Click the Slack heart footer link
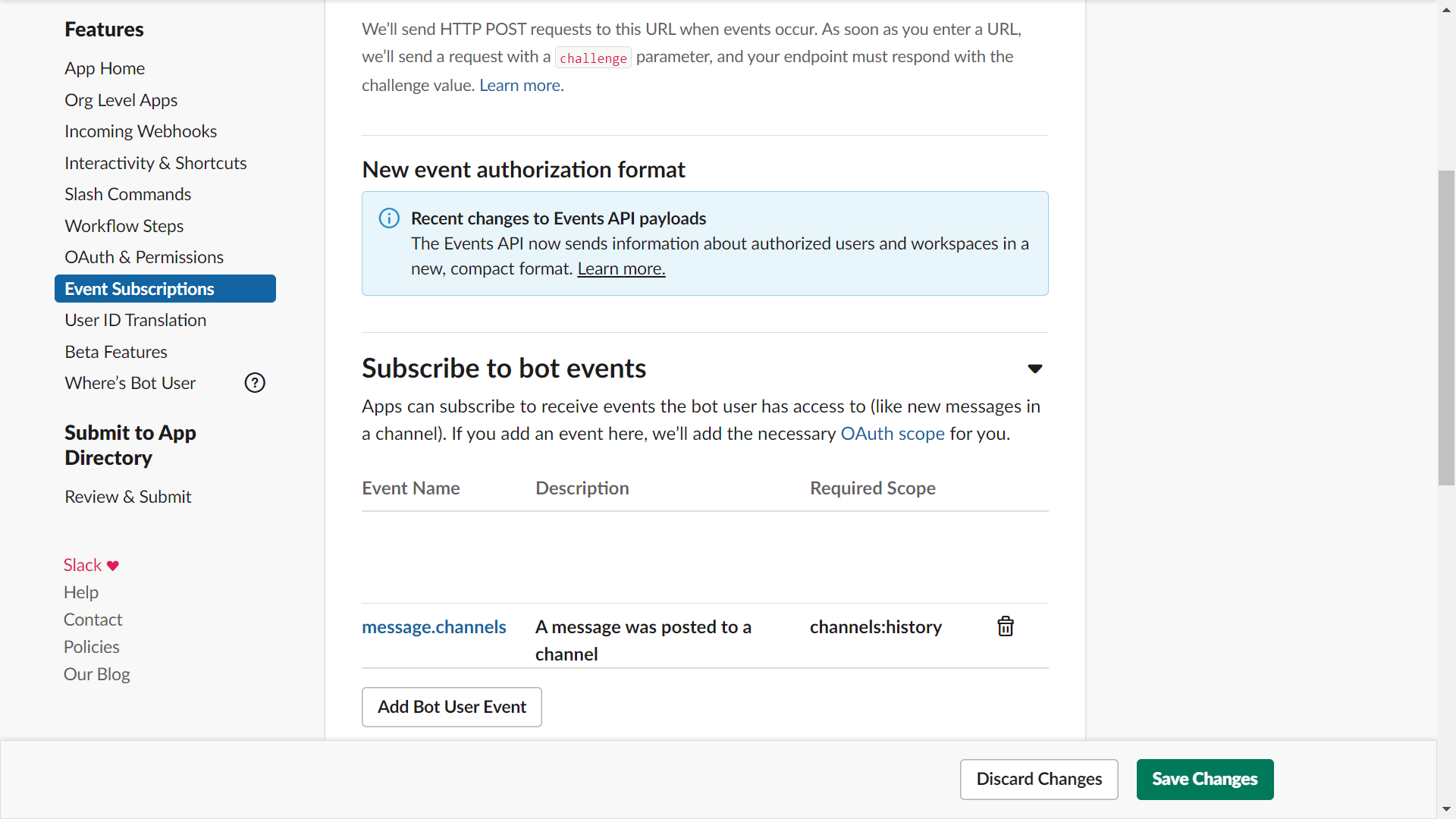 [x=91, y=565]
